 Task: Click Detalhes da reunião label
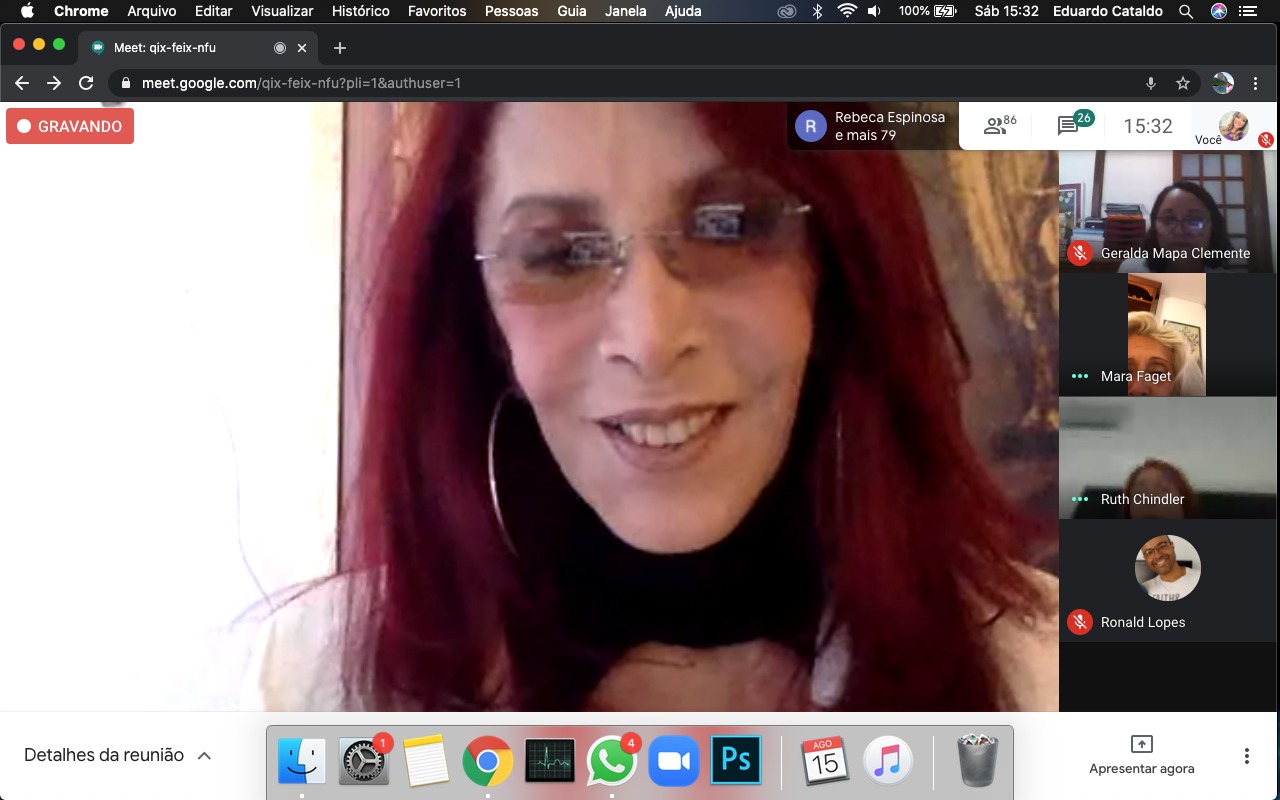104,755
